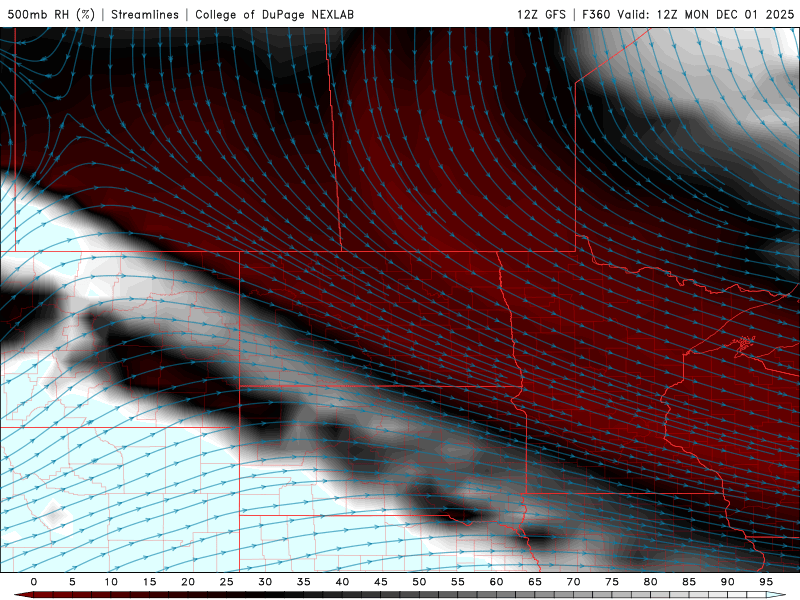Click the color bar label "55"
Viewport: 800px width, 600px height.
coord(458,582)
